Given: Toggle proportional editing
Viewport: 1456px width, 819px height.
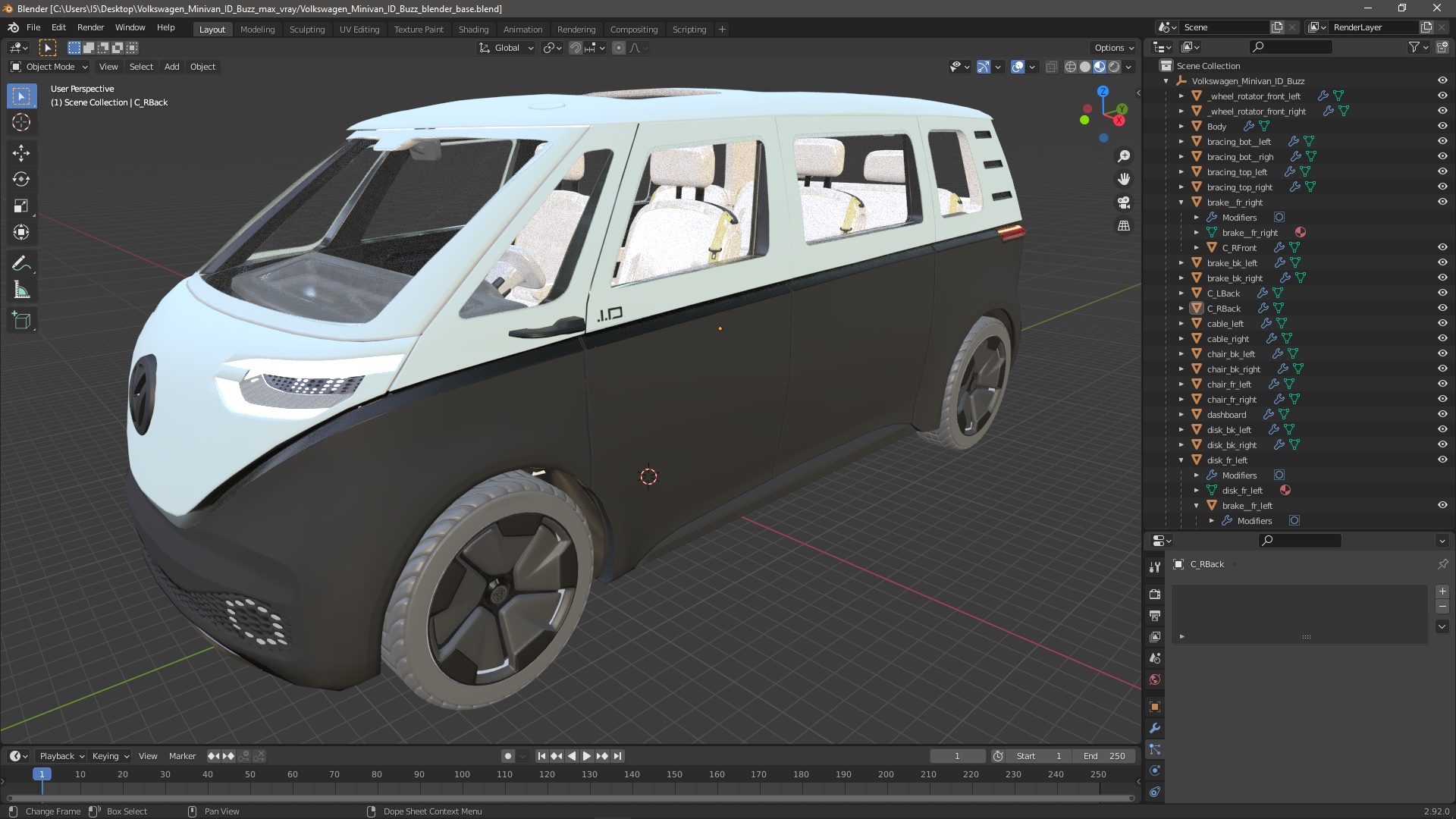Looking at the screenshot, I should [x=619, y=48].
